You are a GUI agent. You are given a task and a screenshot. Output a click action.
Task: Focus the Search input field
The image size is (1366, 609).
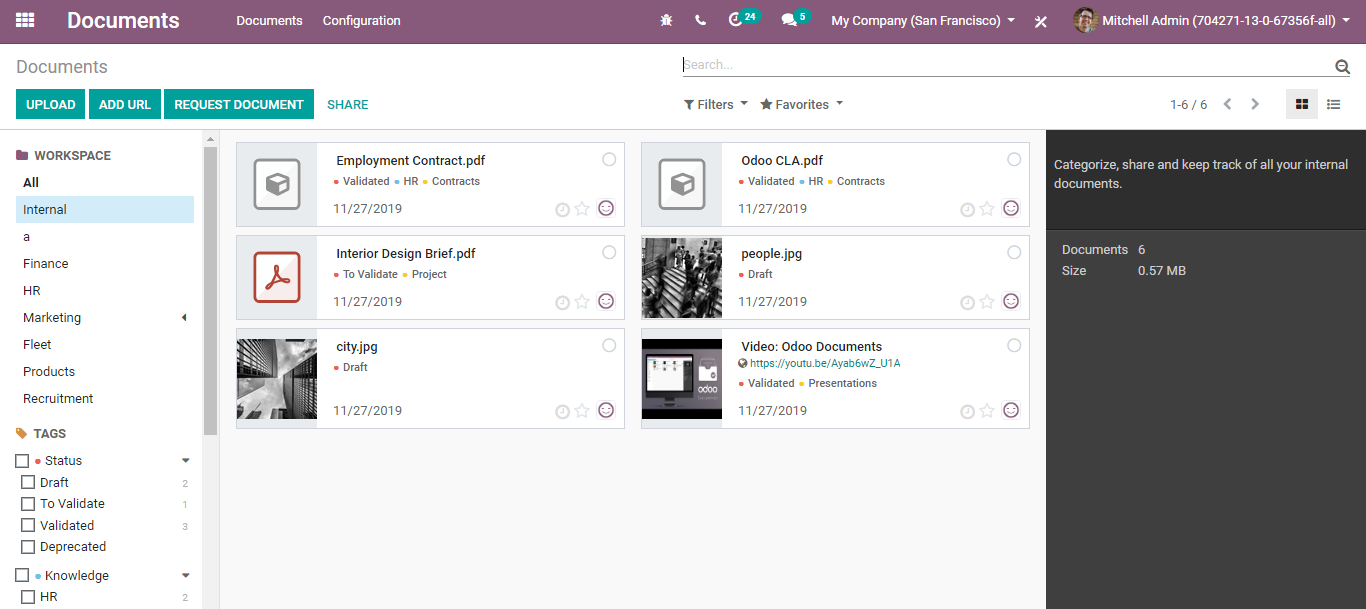1008,65
